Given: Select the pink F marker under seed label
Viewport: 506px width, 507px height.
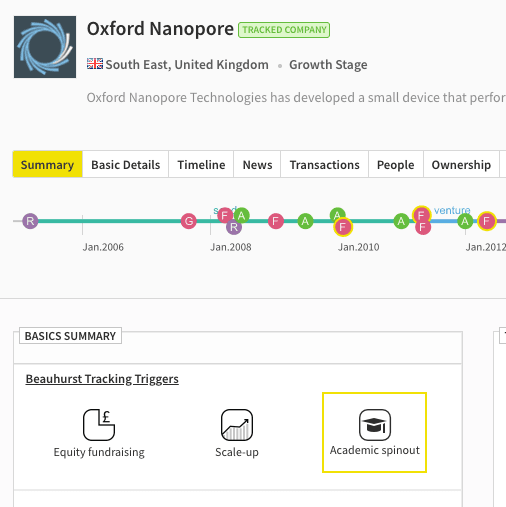Looking at the screenshot, I should (x=224, y=215).
